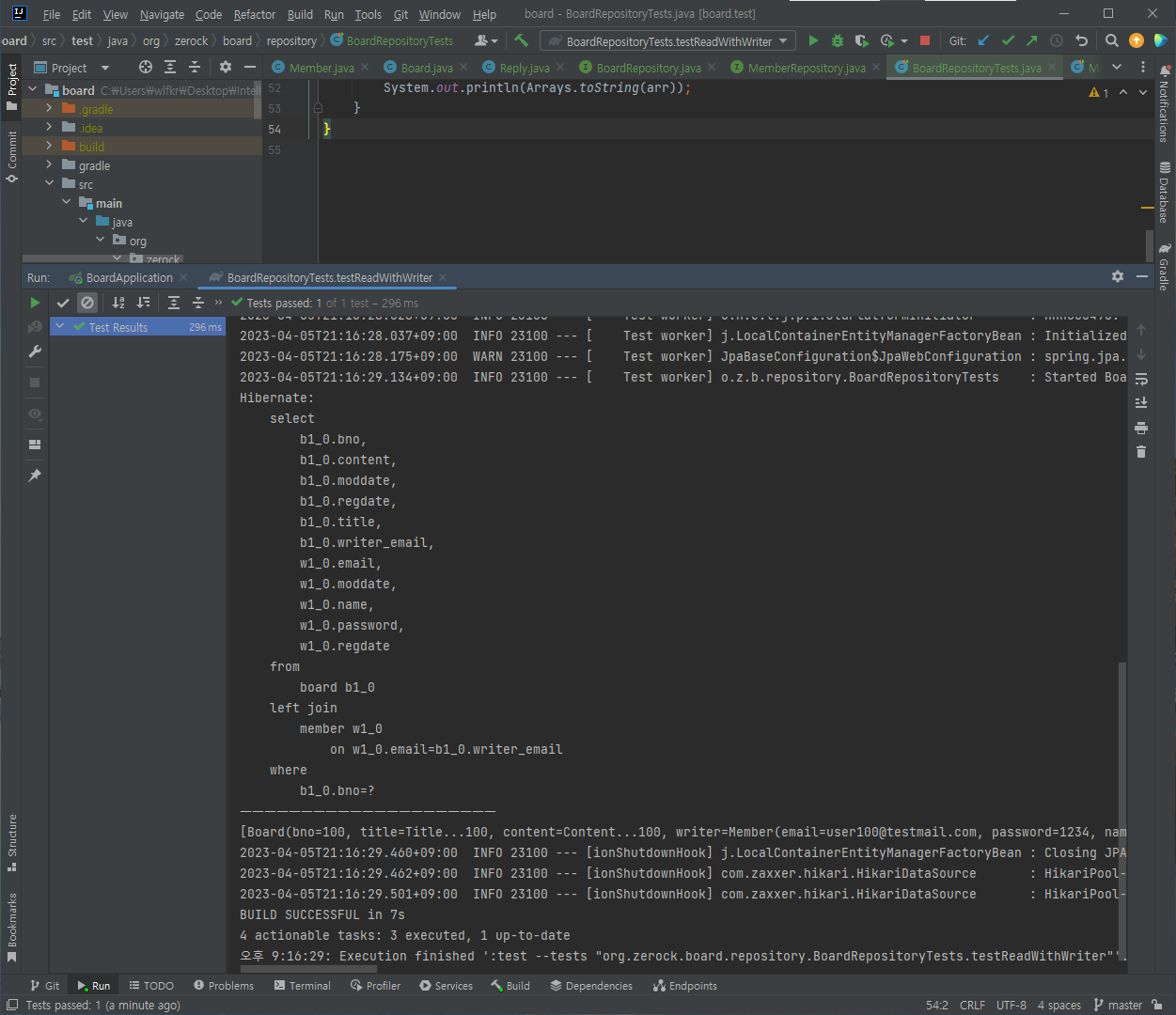
Task: Open the Dependencies tool window
Action: 591,985
